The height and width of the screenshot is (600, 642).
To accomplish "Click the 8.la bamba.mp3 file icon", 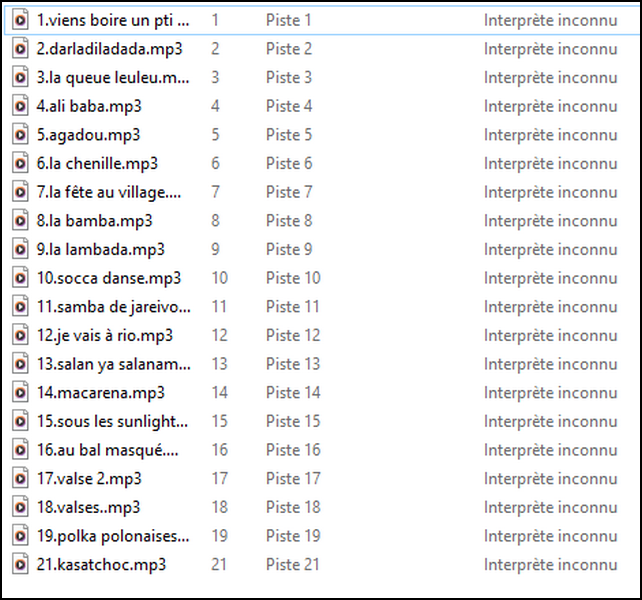I will tap(20, 220).
